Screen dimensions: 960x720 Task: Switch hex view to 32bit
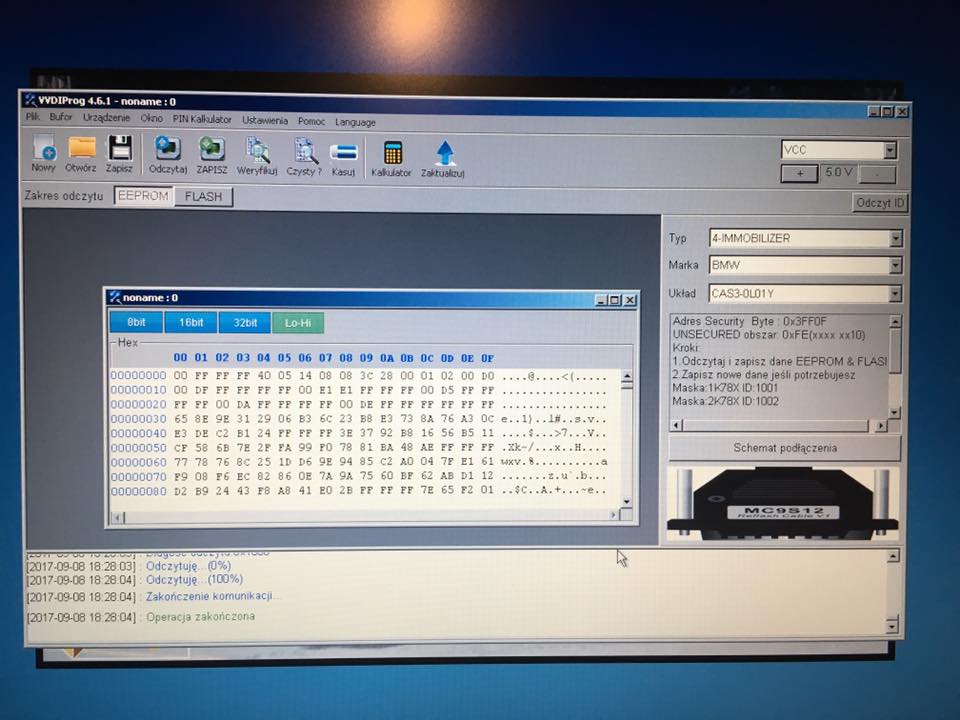point(244,323)
